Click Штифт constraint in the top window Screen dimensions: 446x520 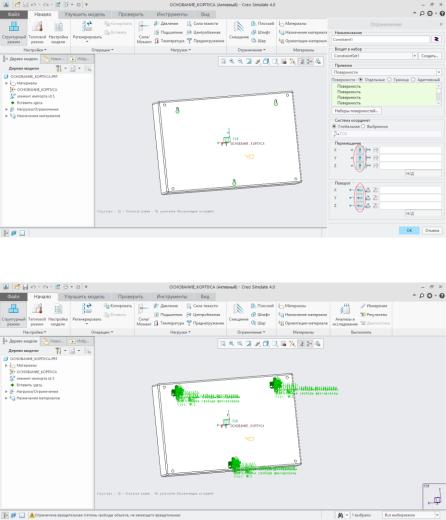coord(261,32)
